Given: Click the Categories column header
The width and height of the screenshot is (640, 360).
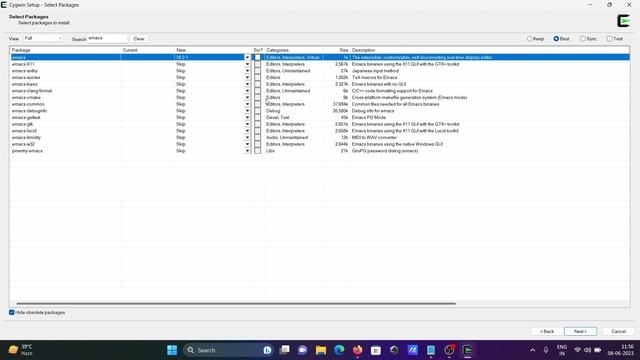Looking at the screenshot, I should (293, 50).
